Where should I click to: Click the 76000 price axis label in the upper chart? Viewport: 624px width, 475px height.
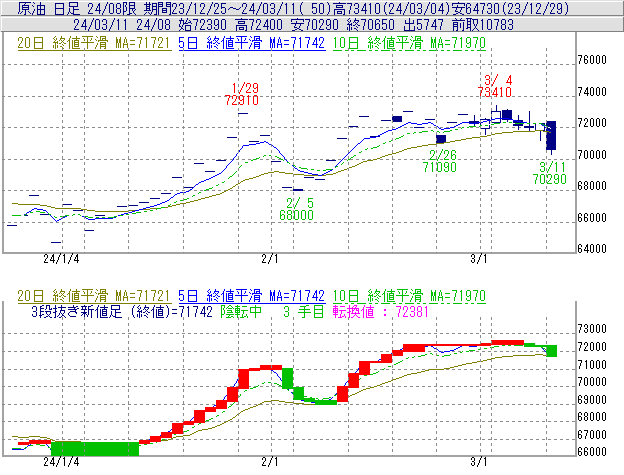pyautogui.click(x=592, y=60)
